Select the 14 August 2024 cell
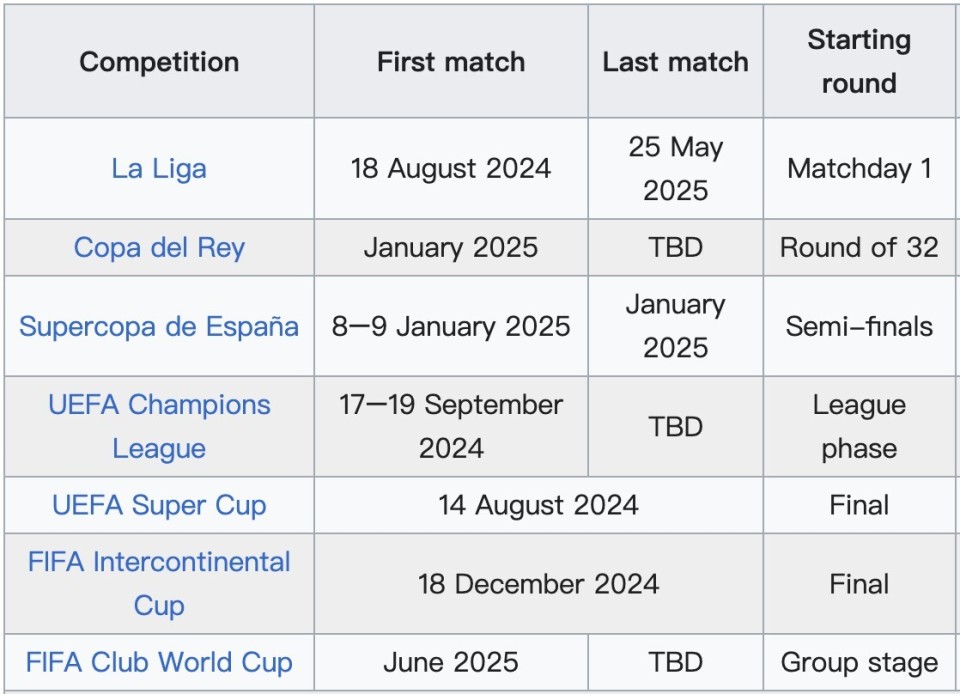The width and height of the screenshot is (960, 694). (539, 505)
